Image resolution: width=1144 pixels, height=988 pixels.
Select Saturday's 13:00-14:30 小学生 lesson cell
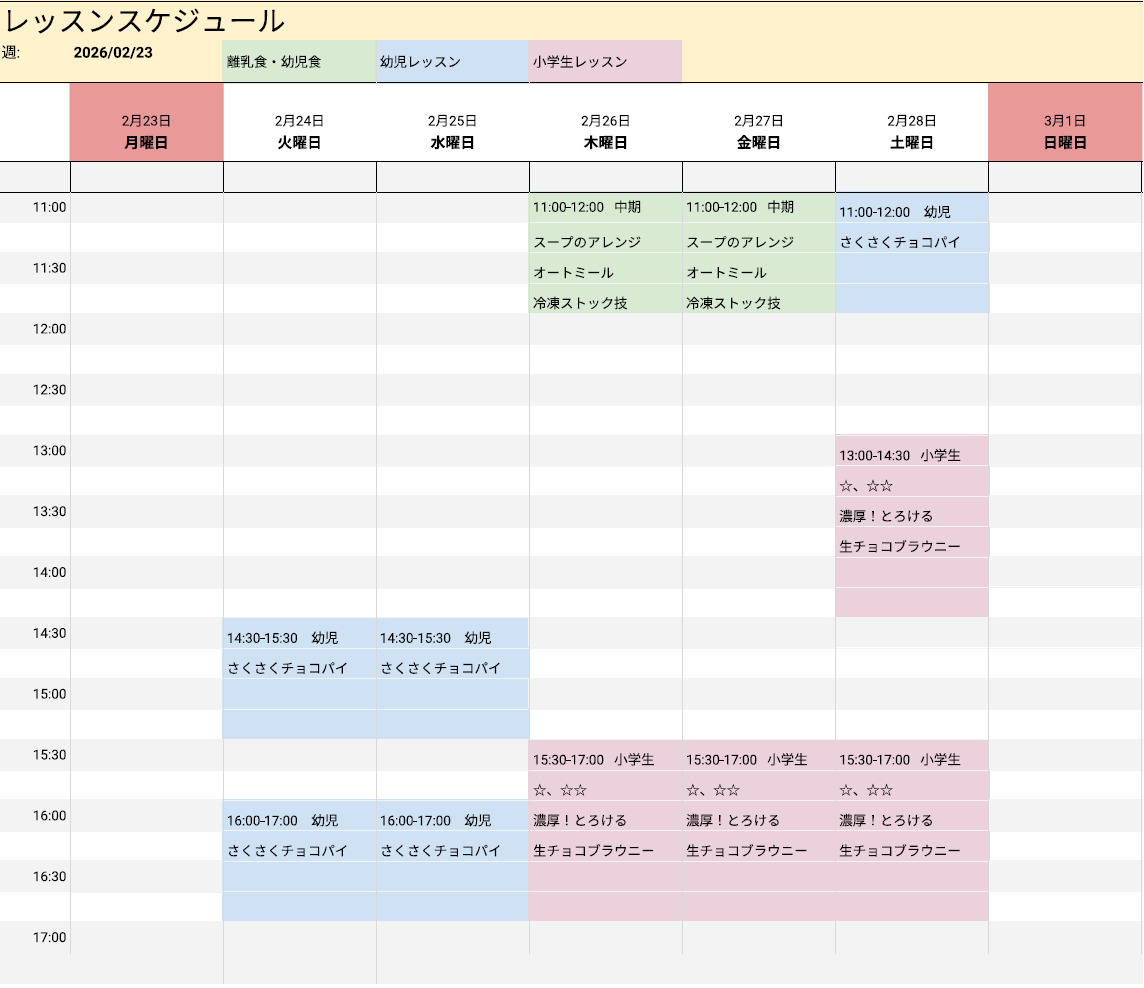coord(911,455)
